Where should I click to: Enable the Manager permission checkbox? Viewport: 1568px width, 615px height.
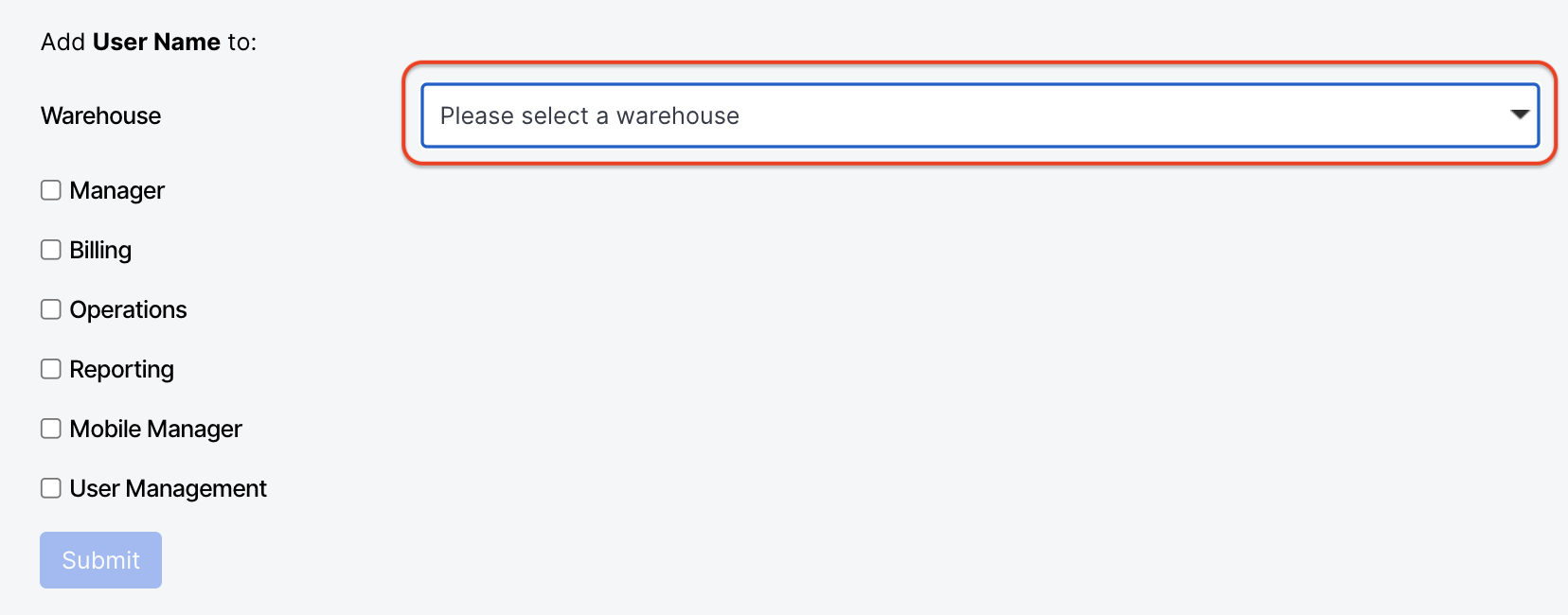[x=50, y=189]
